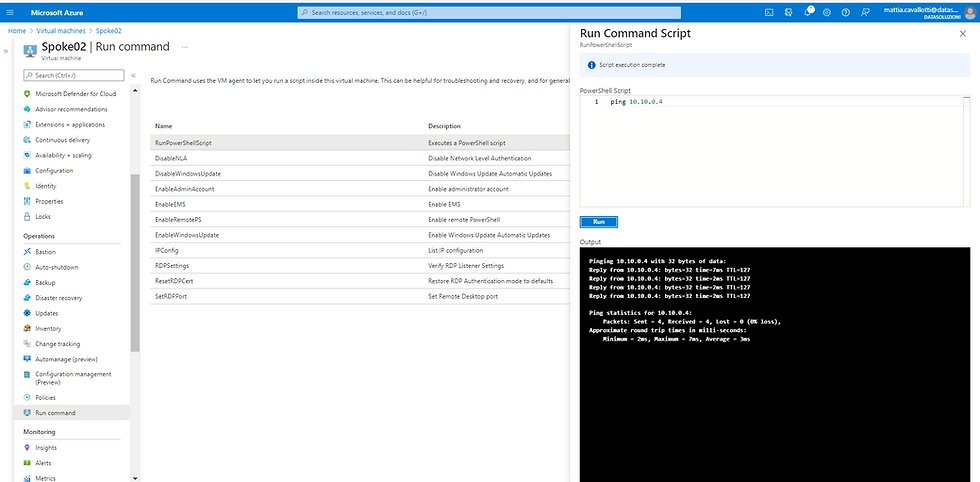Image resolution: width=980 pixels, height=482 pixels.
Task: Select the ResetRDPCert command row
Action: coord(360,281)
